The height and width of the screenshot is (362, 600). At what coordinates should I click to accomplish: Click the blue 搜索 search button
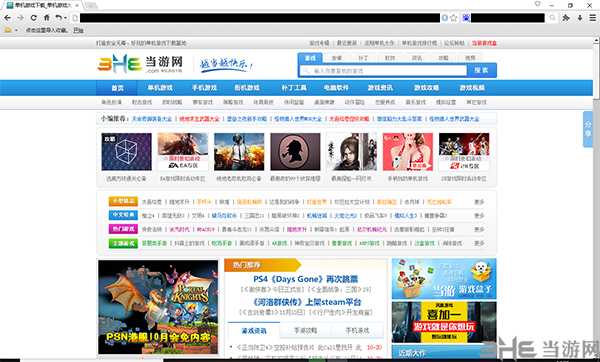(x=481, y=70)
